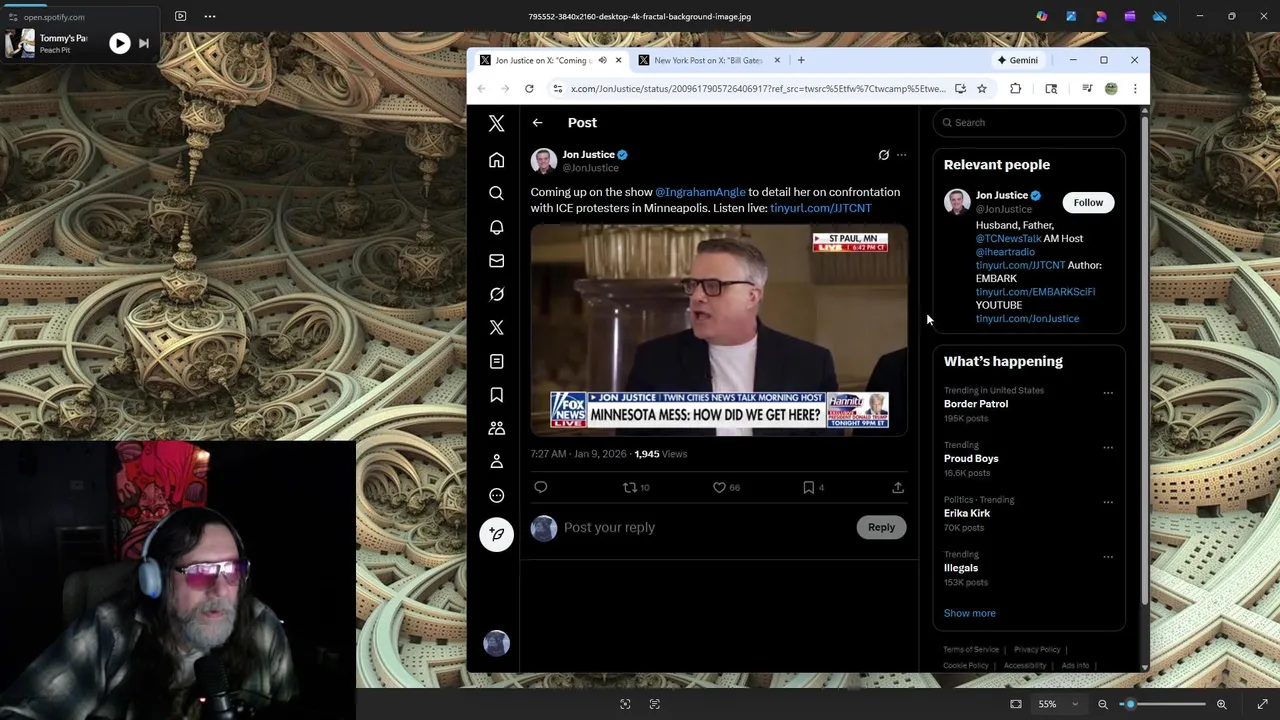
Task: Open Messages envelope icon in sidebar
Action: coord(496,260)
